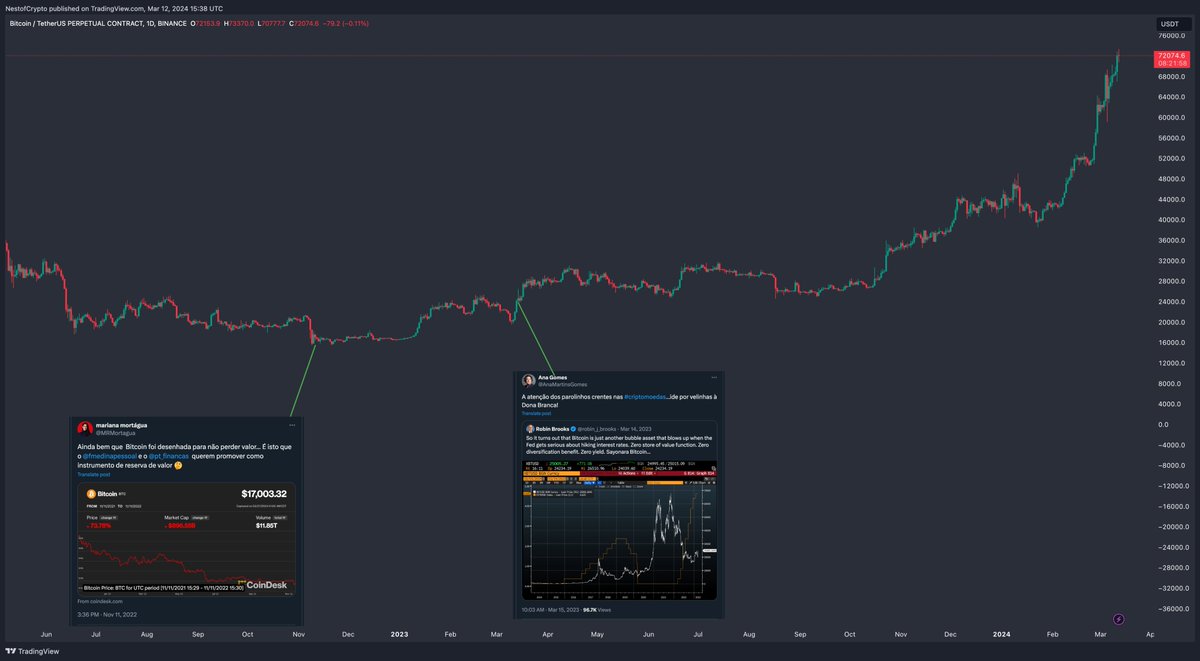
Task: Click the @pt_financas mention
Action: coord(169,456)
